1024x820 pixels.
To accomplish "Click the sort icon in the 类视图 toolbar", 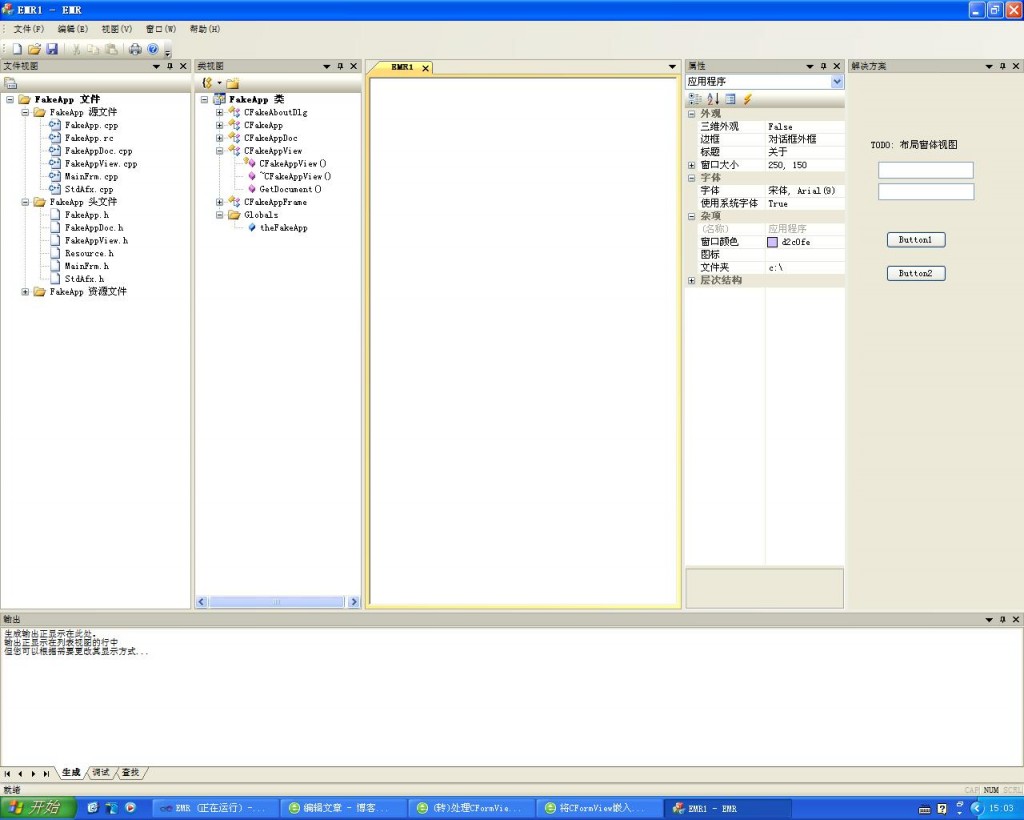I will 207,83.
